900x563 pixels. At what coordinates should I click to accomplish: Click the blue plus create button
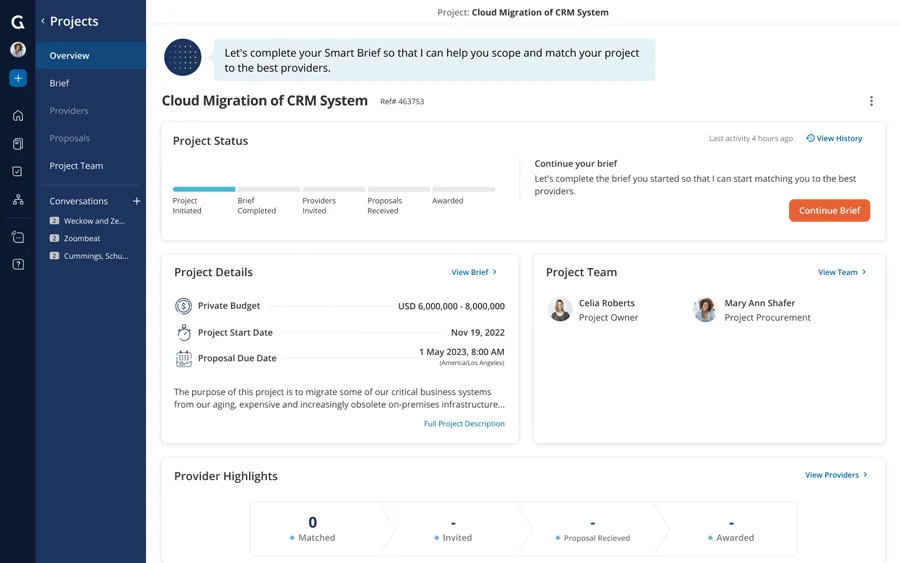point(18,78)
